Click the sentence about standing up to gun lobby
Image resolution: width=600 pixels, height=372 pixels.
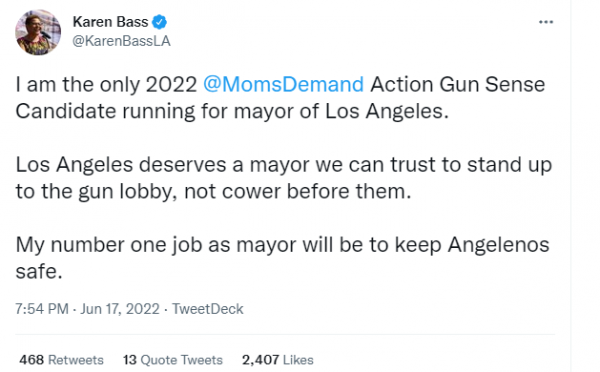pos(284,178)
